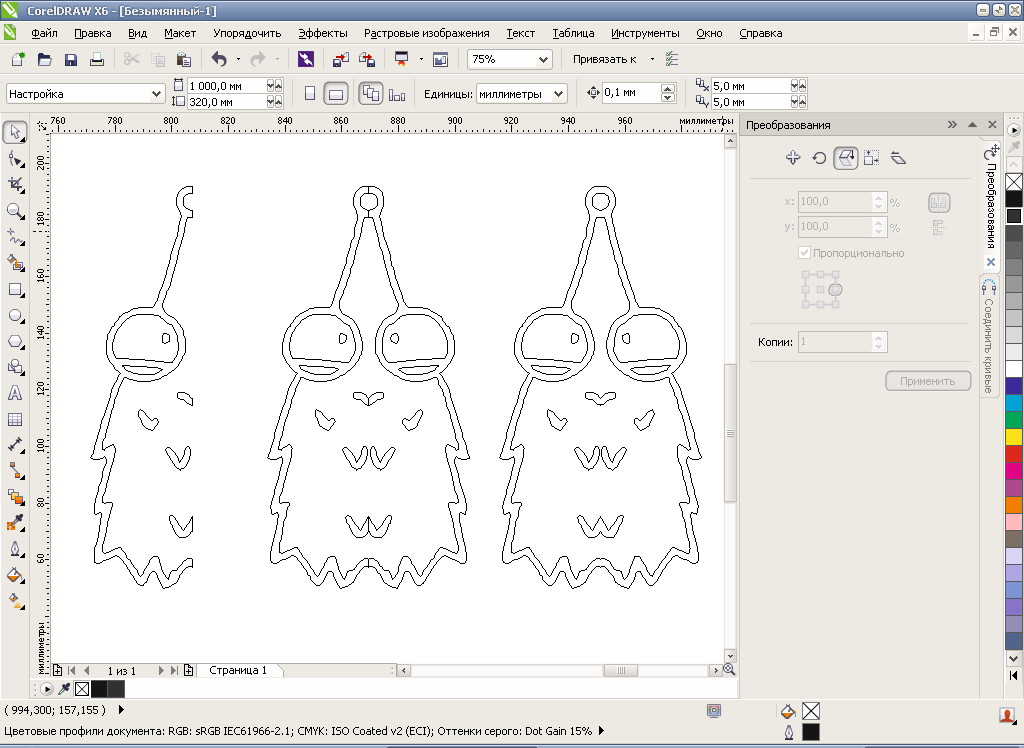
Task: Set portrait page orientation
Action: (x=310, y=93)
